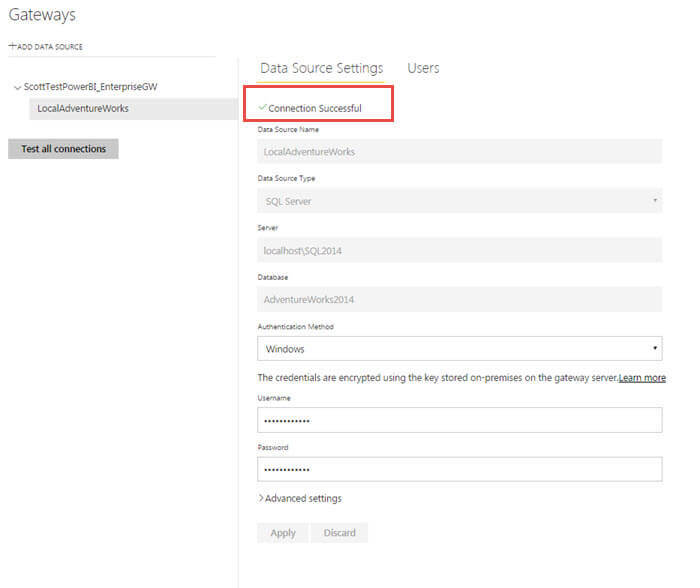The image size is (700, 588).
Task: Click the Server field showing localhost\SQL2014
Action: [459, 251]
